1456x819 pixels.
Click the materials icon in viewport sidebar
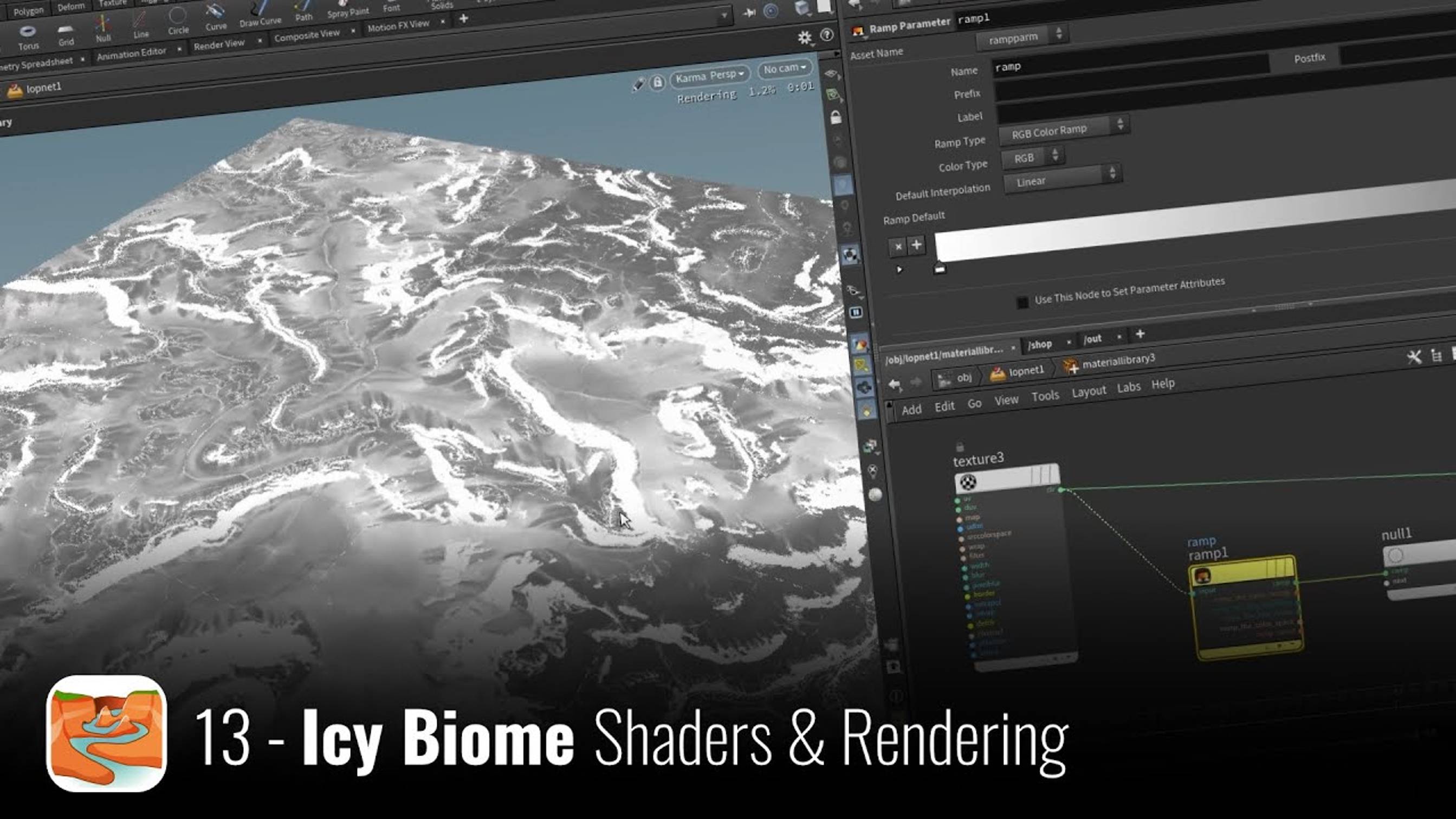coord(860,344)
